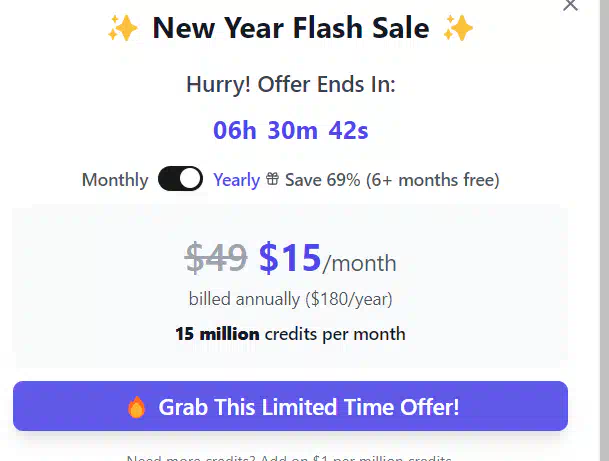The height and width of the screenshot is (461, 609).
Task: Click the $15 discounted price
Action: click(x=290, y=258)
